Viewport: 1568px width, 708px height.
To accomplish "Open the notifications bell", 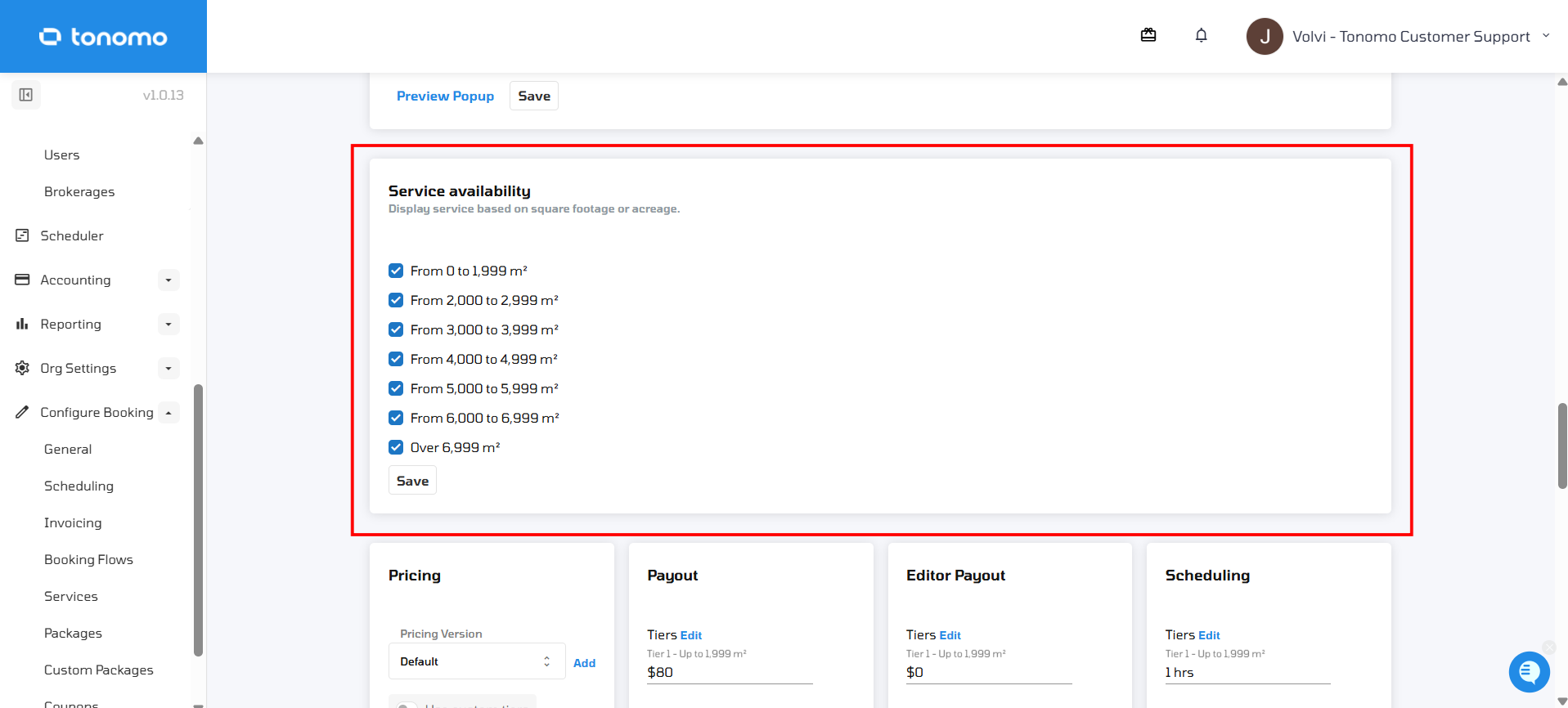I will point(1201,35).
